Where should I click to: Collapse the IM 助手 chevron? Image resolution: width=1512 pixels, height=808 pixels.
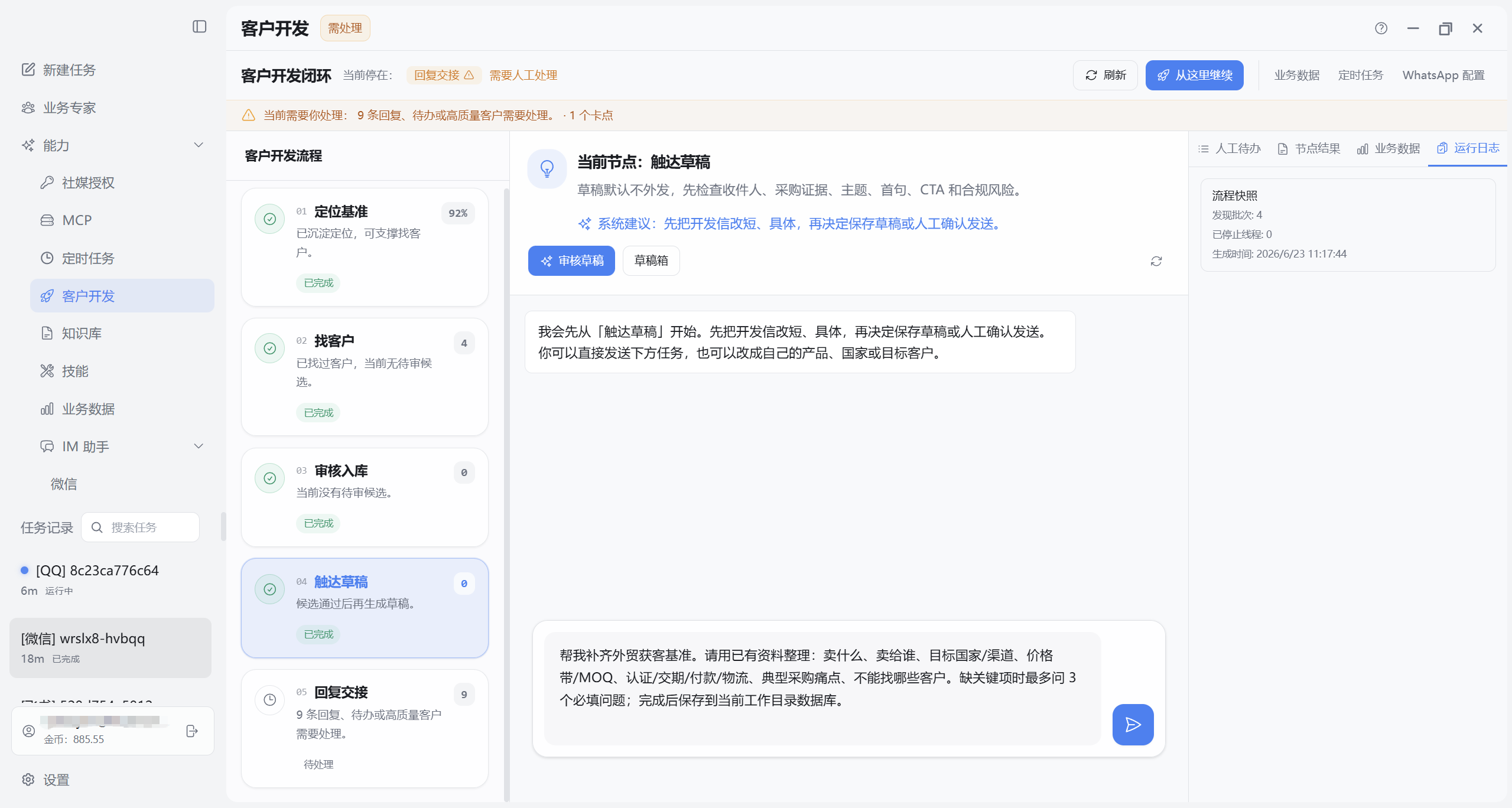(x=199, y=447)
